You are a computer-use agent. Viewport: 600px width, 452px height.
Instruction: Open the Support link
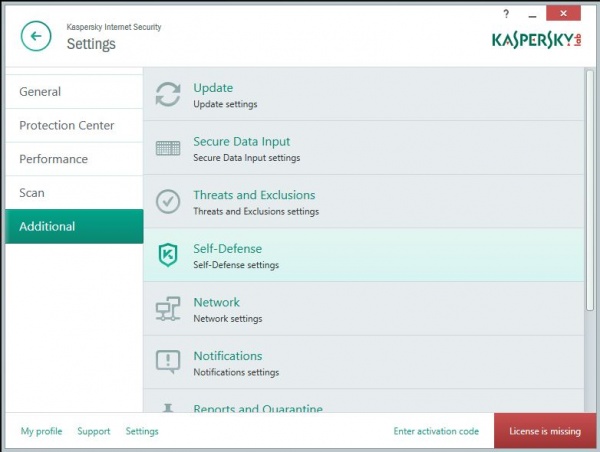[94, 431]
